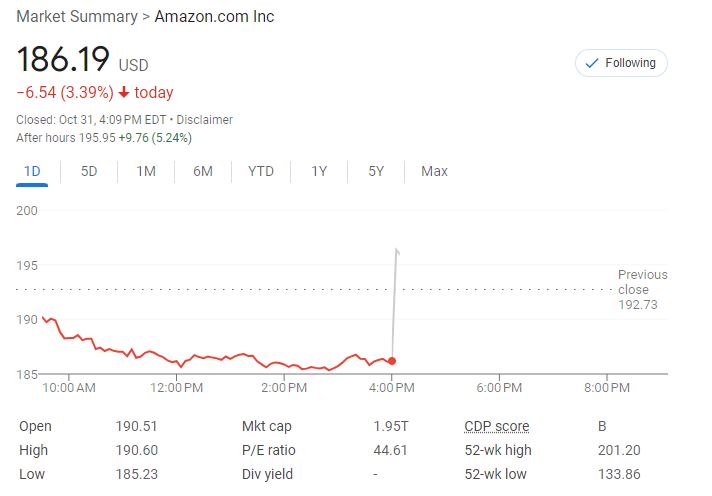Click the checkmark icon in Following

[593, 63]
